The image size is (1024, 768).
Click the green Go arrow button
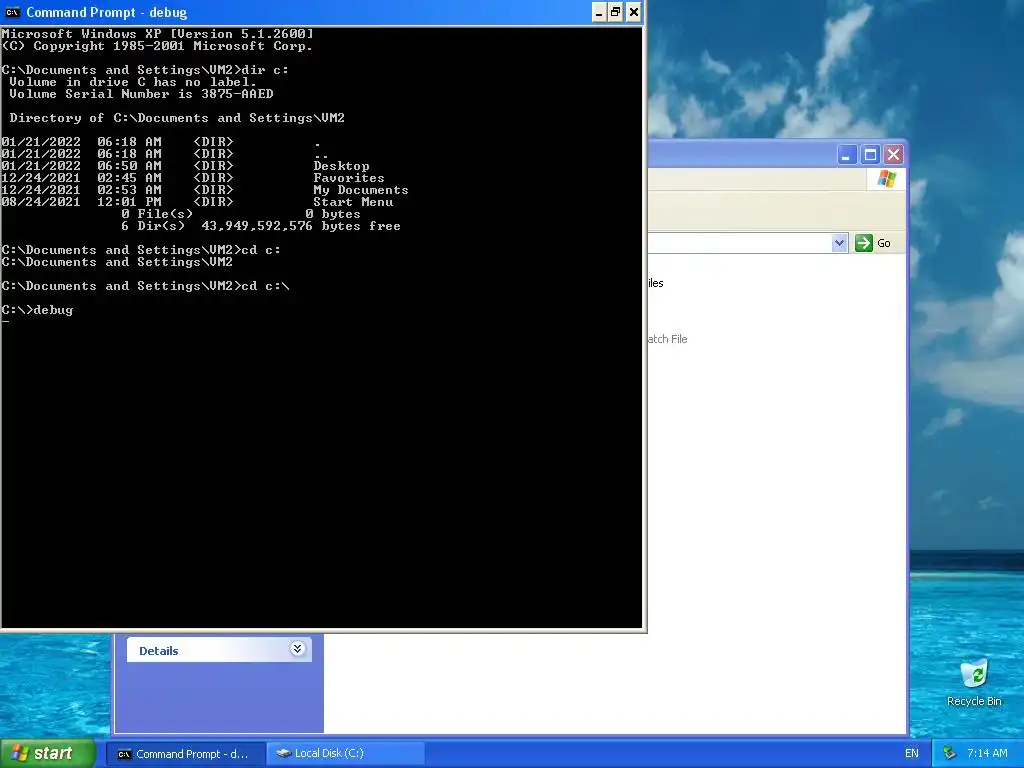[x=863, y=243]
